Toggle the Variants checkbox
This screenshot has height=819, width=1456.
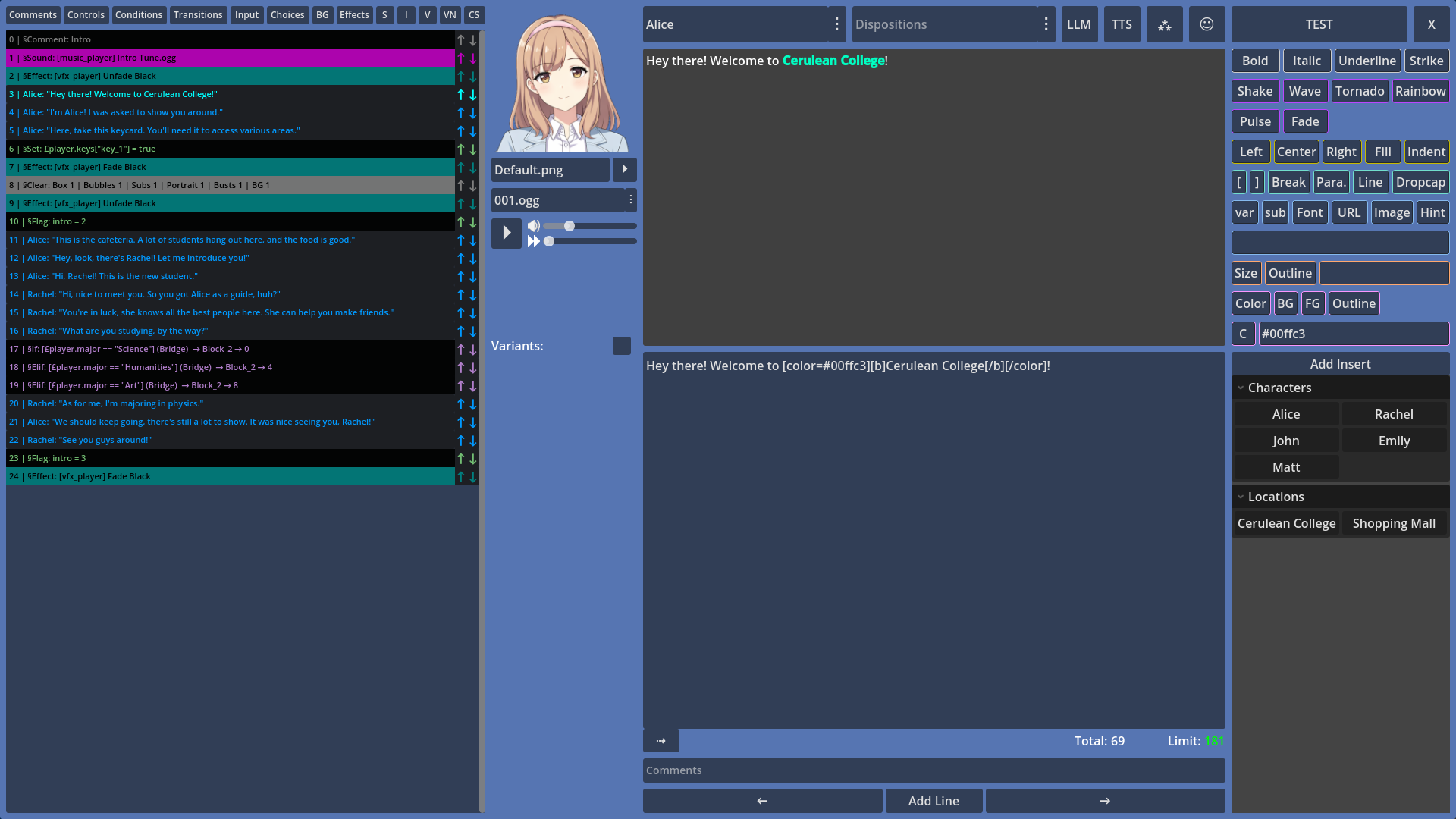pos(621,346)
